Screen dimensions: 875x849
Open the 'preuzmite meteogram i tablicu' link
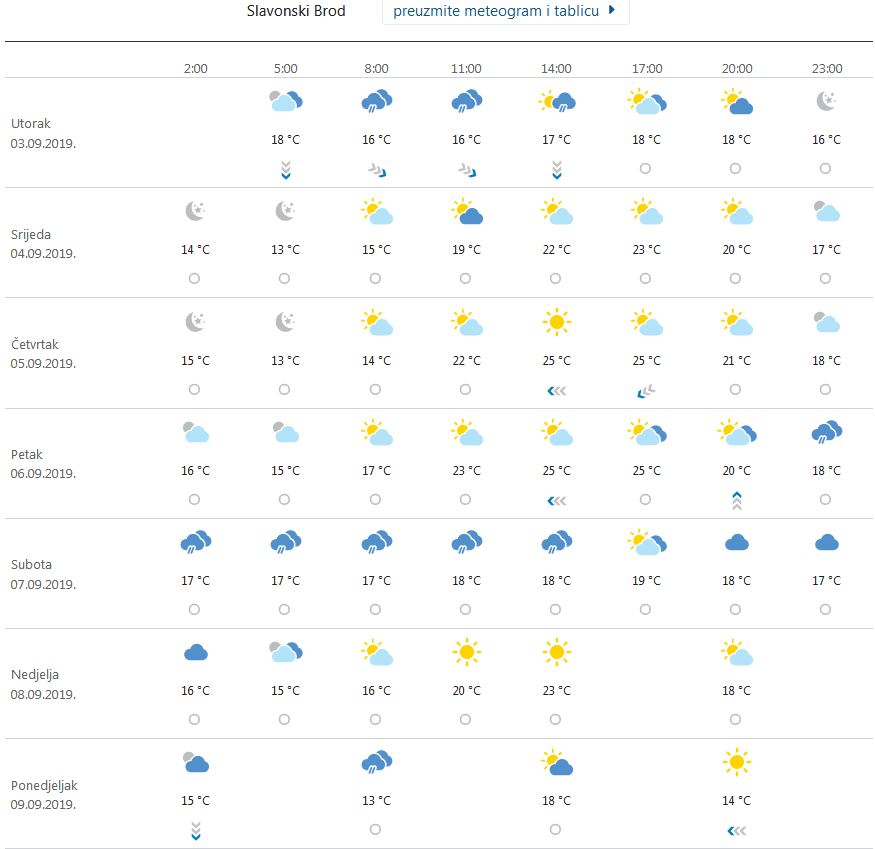[x=496, y=11]
